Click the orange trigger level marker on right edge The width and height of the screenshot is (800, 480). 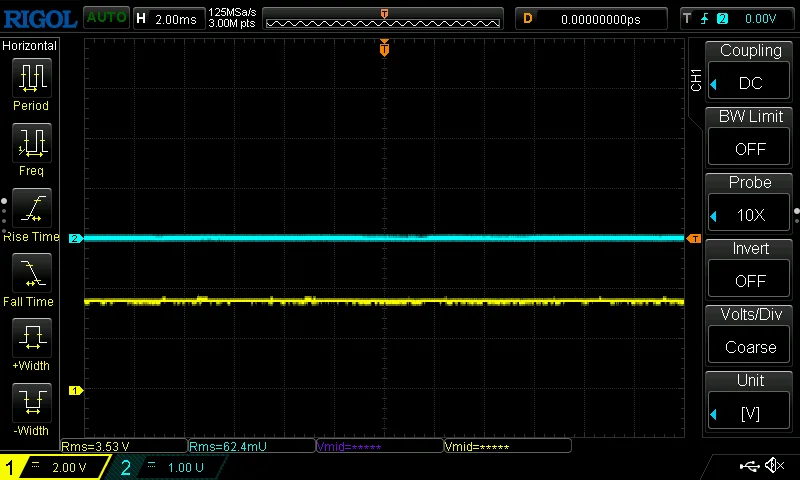pyautogui.click(x=694, y=239)
